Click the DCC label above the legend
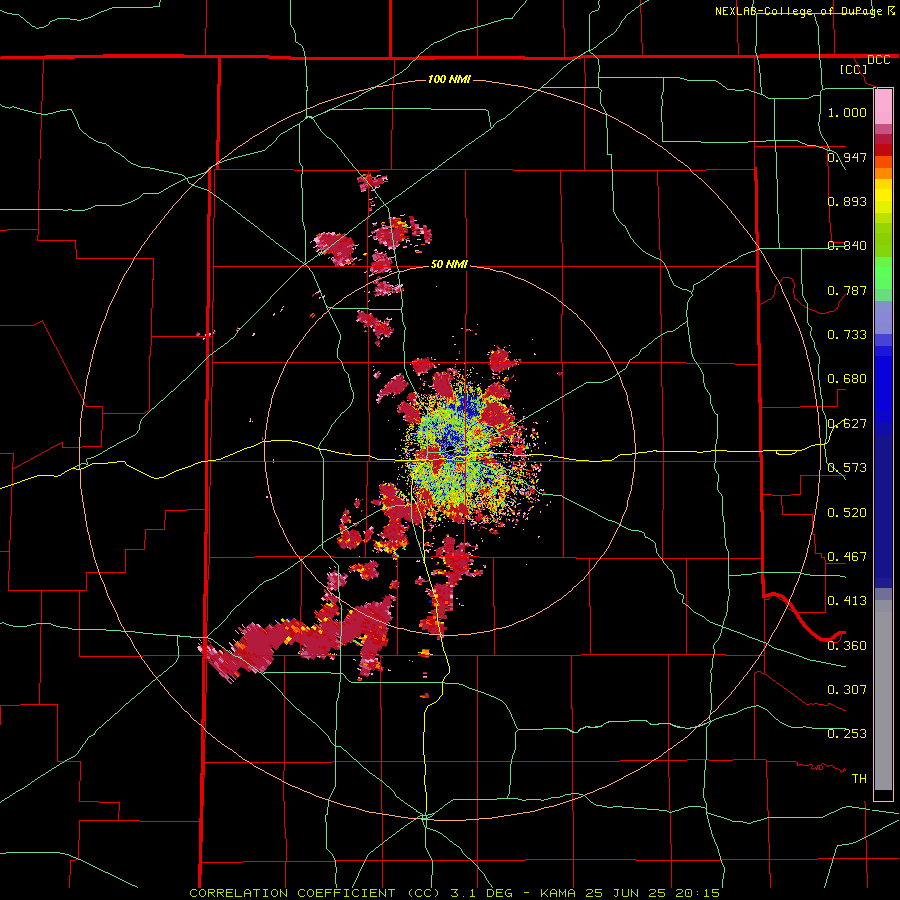The width and height of the screenshot is (900, 900). coord(879,60)
